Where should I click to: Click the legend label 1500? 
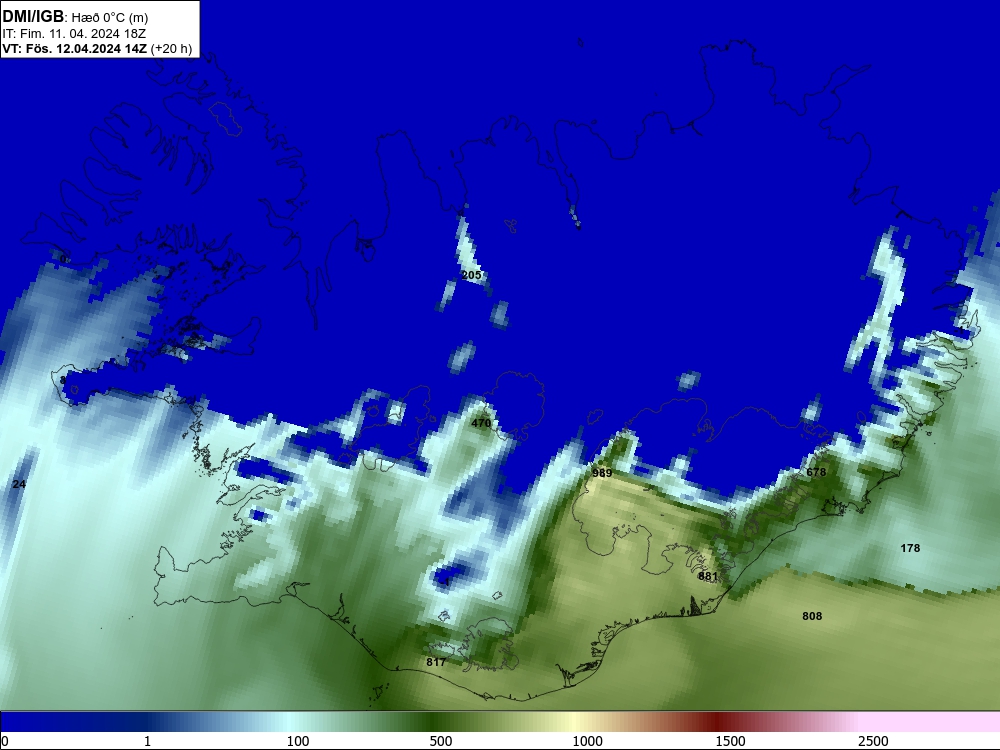coord(730,741)
